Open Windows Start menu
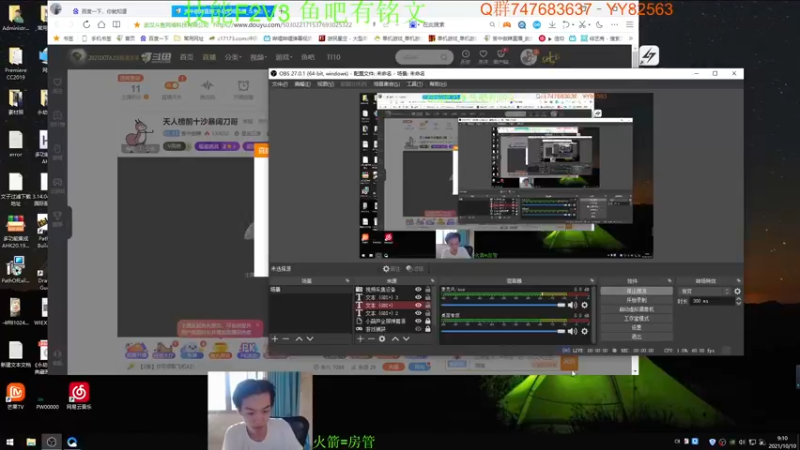The image size is (800, 450). [x=10, y=442]
